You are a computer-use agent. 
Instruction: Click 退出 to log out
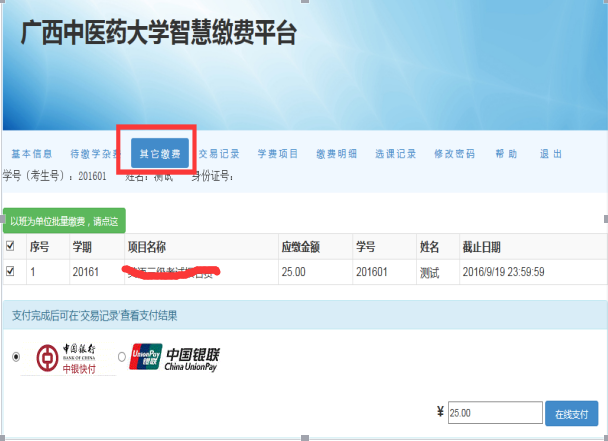[551, 154]
